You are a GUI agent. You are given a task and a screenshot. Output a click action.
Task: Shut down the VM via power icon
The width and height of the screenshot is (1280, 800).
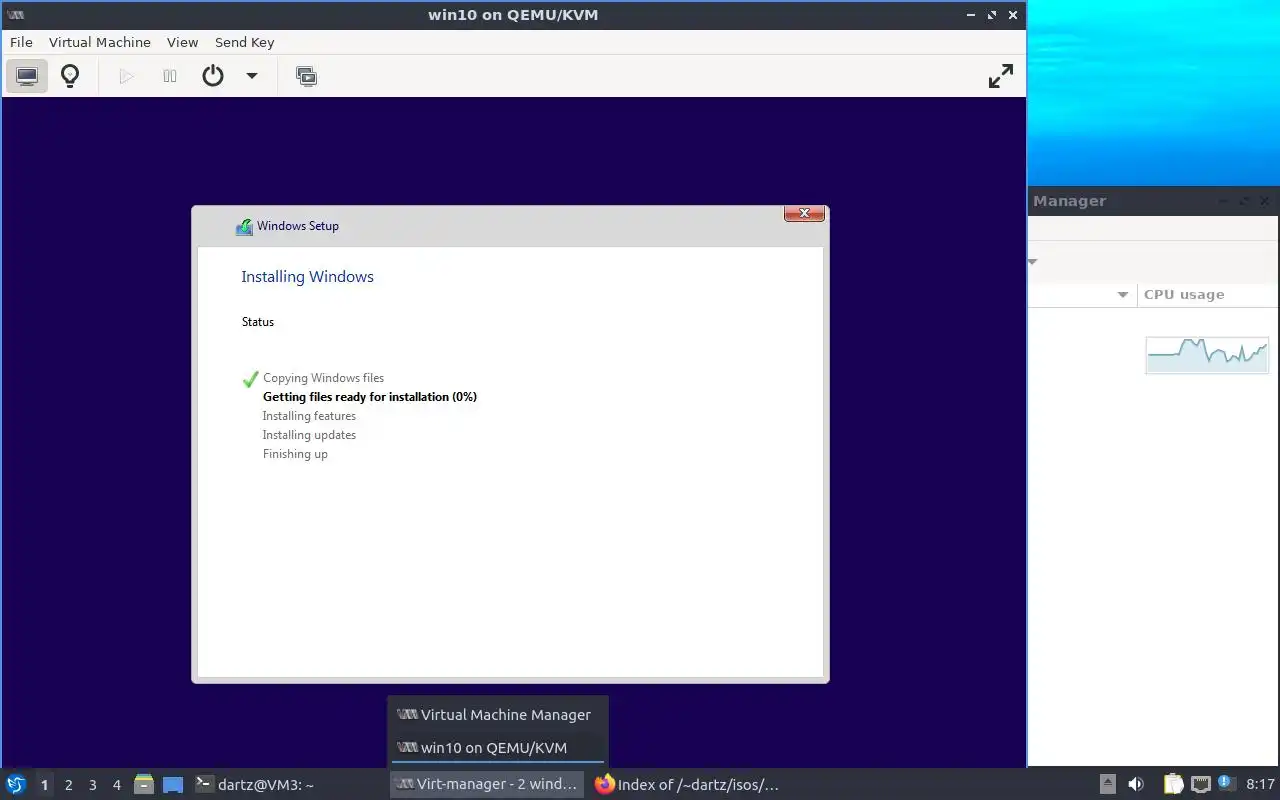(x=213, y=76)
